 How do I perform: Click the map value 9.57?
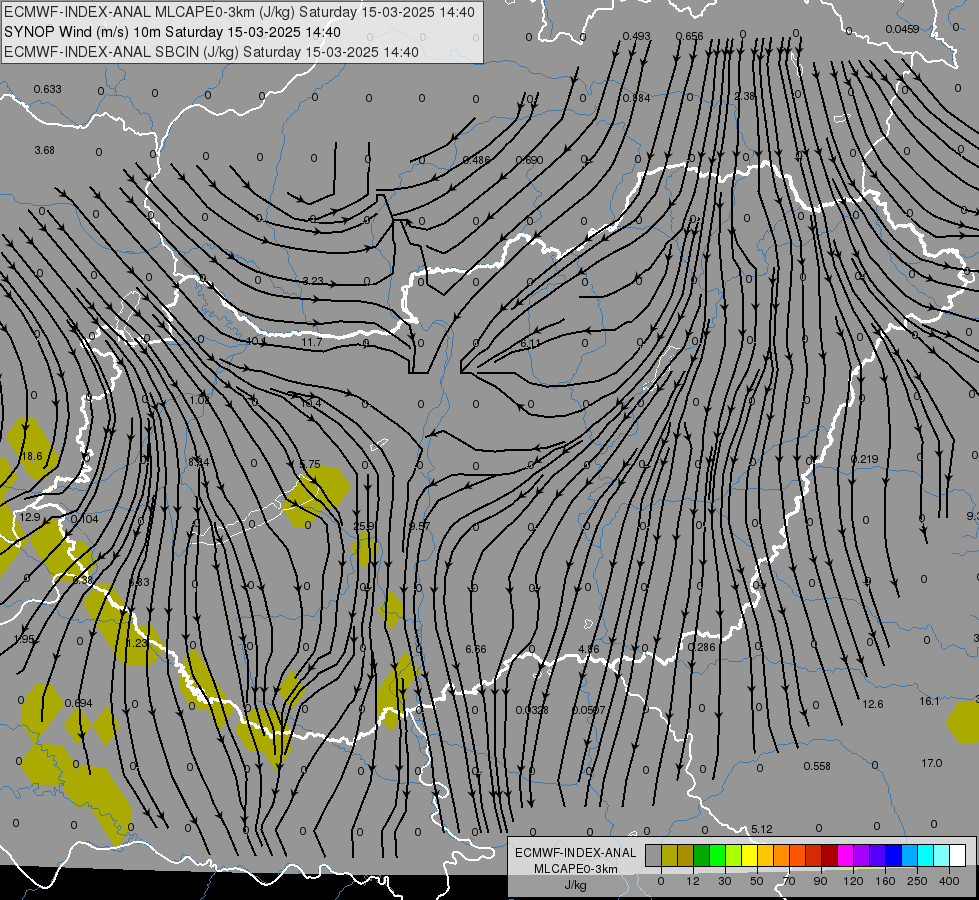(x=420, y=526)
